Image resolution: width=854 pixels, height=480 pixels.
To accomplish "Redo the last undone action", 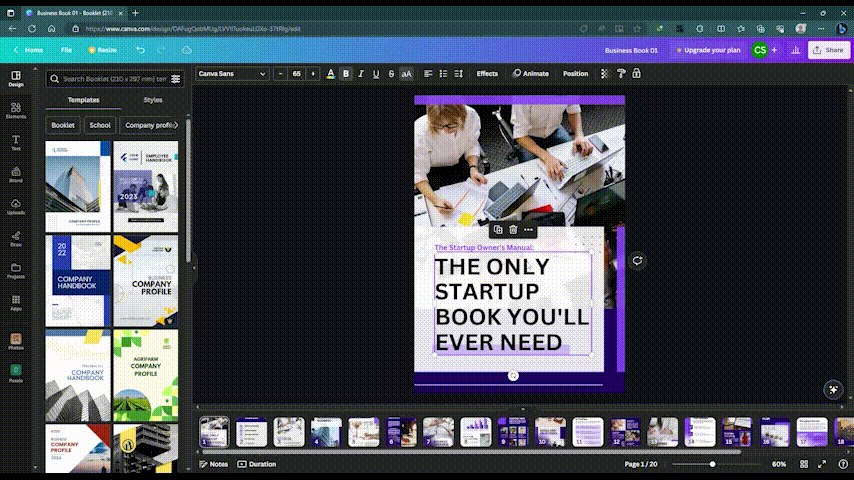I will coord(161,50).
